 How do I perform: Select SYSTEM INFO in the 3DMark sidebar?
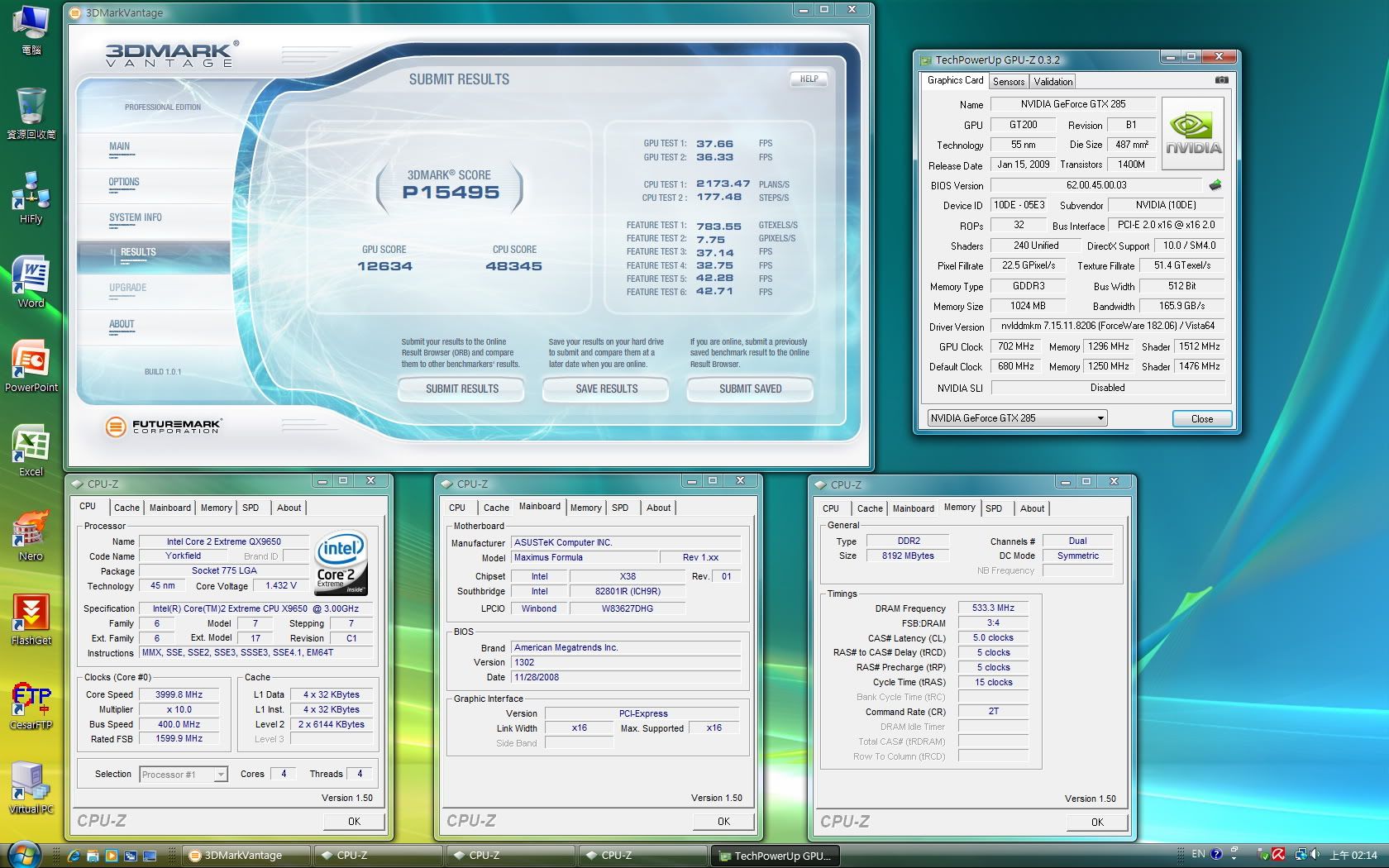click(x=154, y=220)
